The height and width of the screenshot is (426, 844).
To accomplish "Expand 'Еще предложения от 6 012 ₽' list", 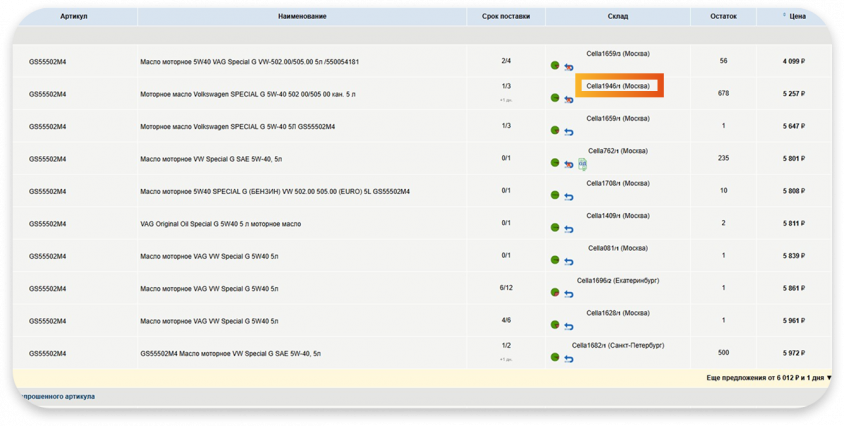I will coord(768,378).
